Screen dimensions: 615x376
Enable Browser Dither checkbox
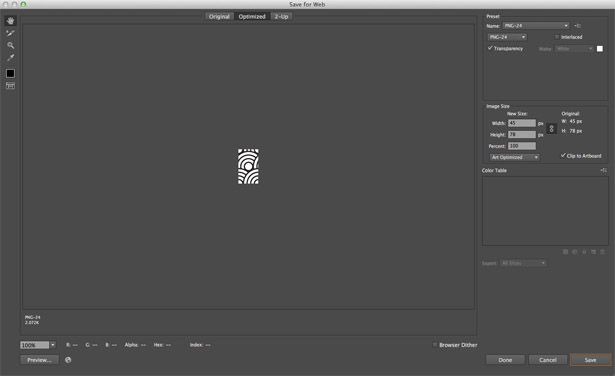pos(435,345)
